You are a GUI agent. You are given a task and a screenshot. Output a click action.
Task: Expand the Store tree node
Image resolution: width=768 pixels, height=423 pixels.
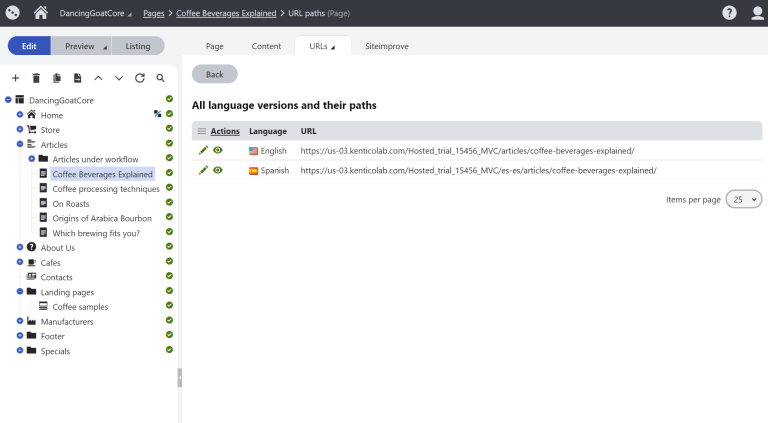click(x=20, y=129)
